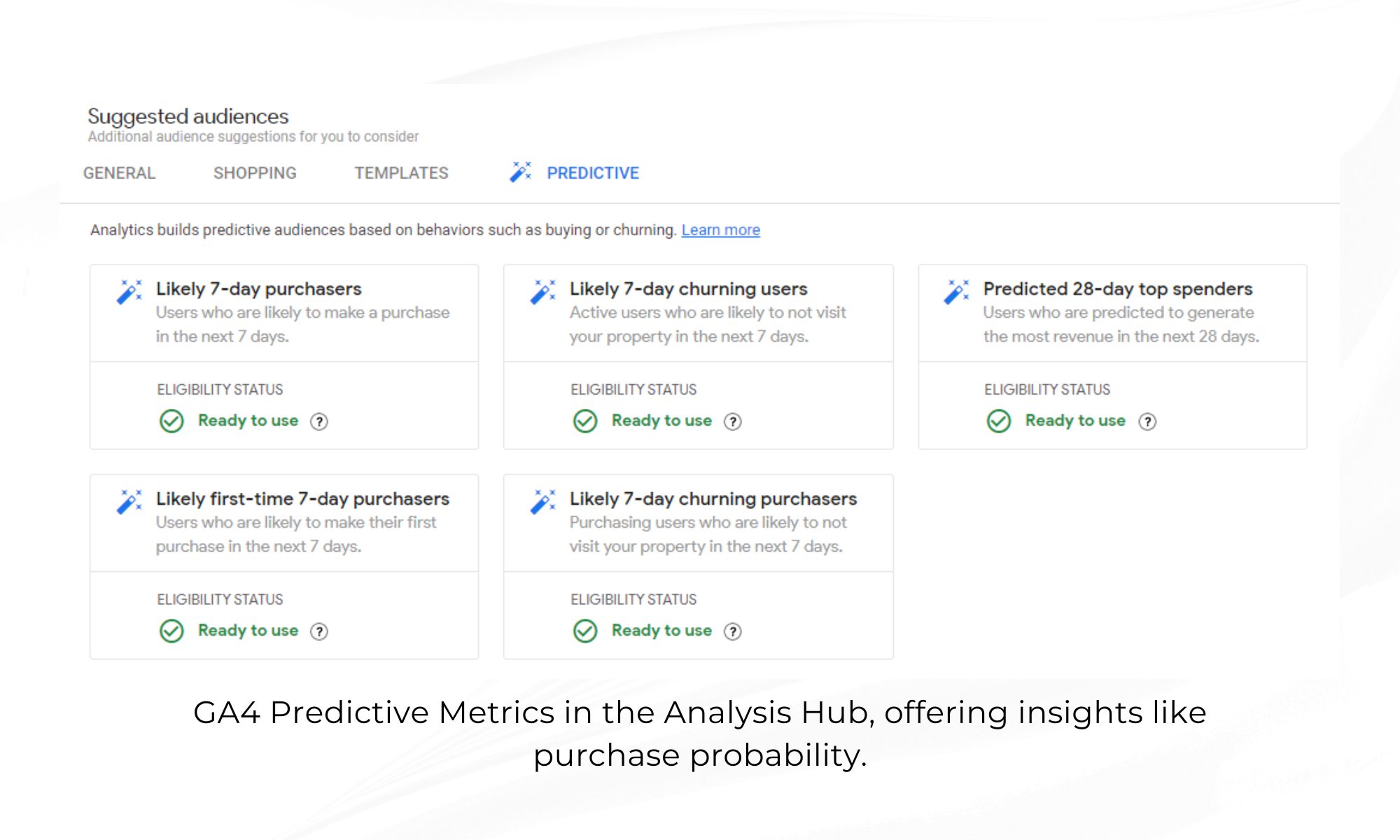
Task: Click help icon for Likely 7-day purchasers eligibility
Action: pos(319,421)
